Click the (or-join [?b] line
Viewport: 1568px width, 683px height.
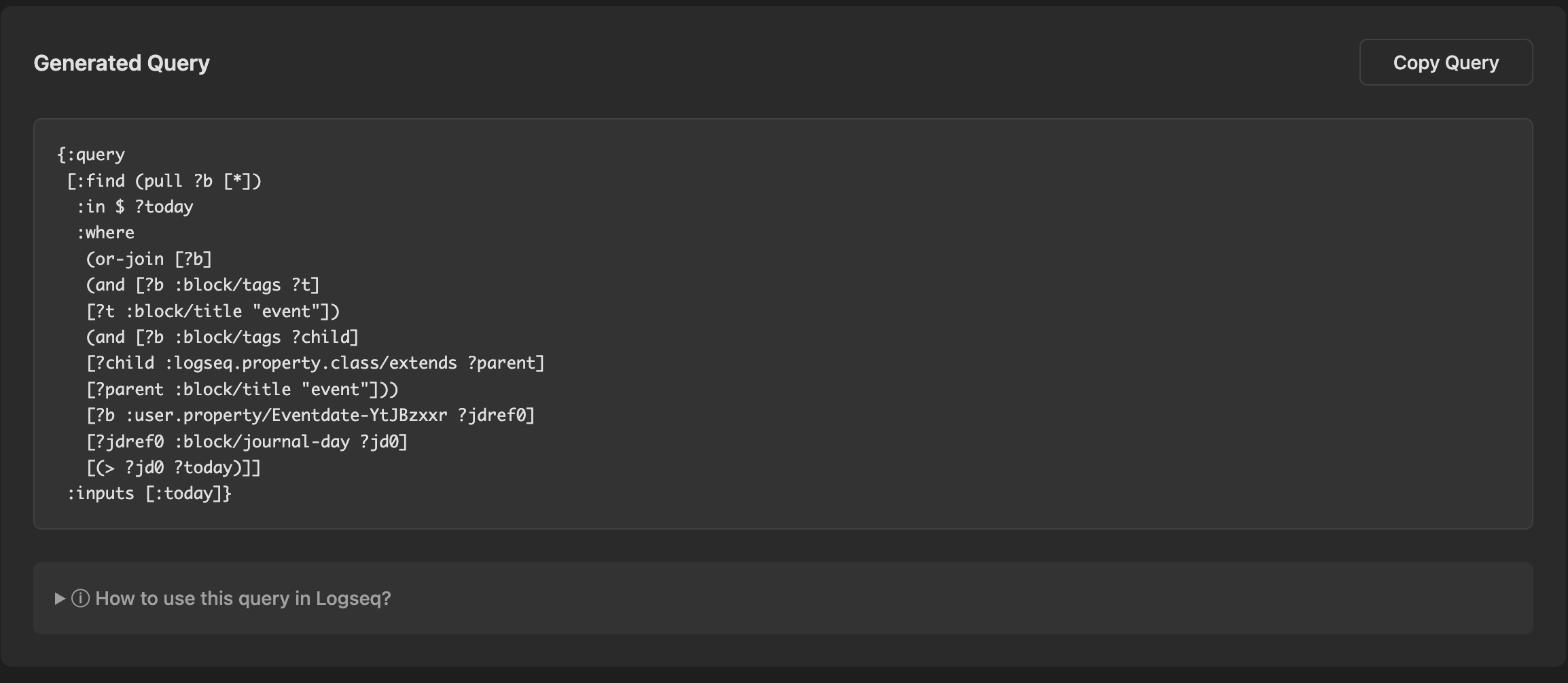click(149, 259)
